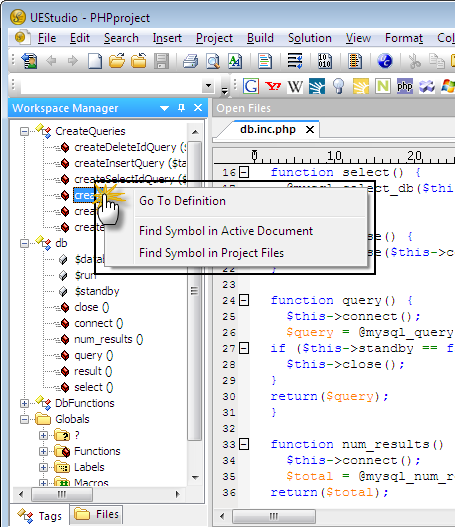Viewport: 455px width, 527px height.
Task: Click the first toolbar icon with person
Action: coord(30,61)
